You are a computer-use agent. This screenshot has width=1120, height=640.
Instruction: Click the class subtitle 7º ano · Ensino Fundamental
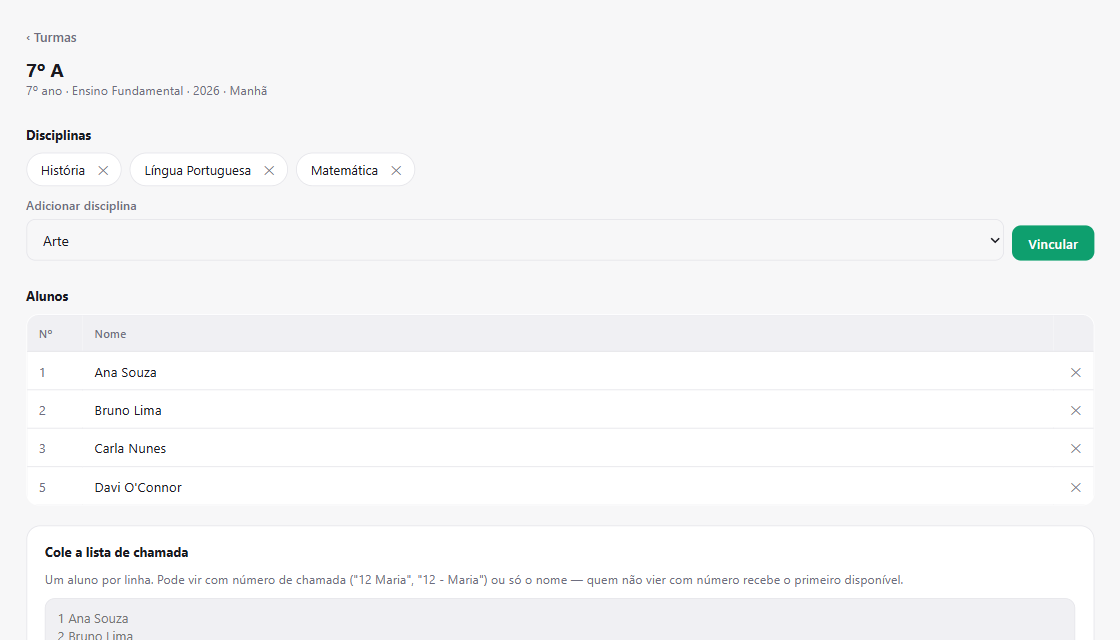[x=146, y=91]
